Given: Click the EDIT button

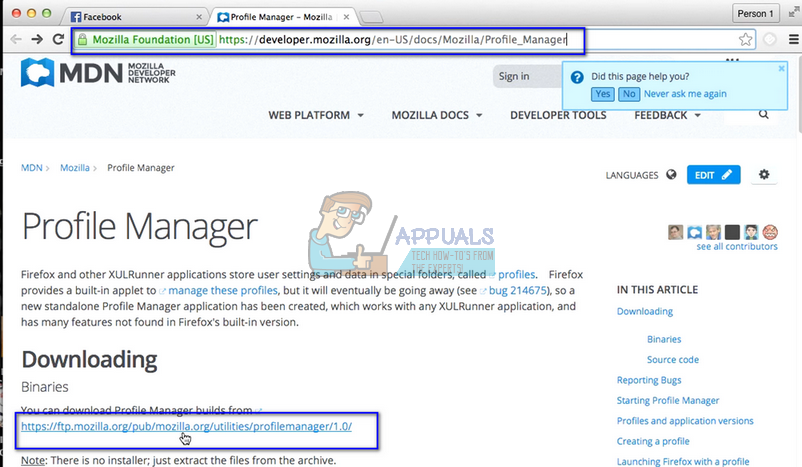Looking at the screenshot, I should coord(714,175).
